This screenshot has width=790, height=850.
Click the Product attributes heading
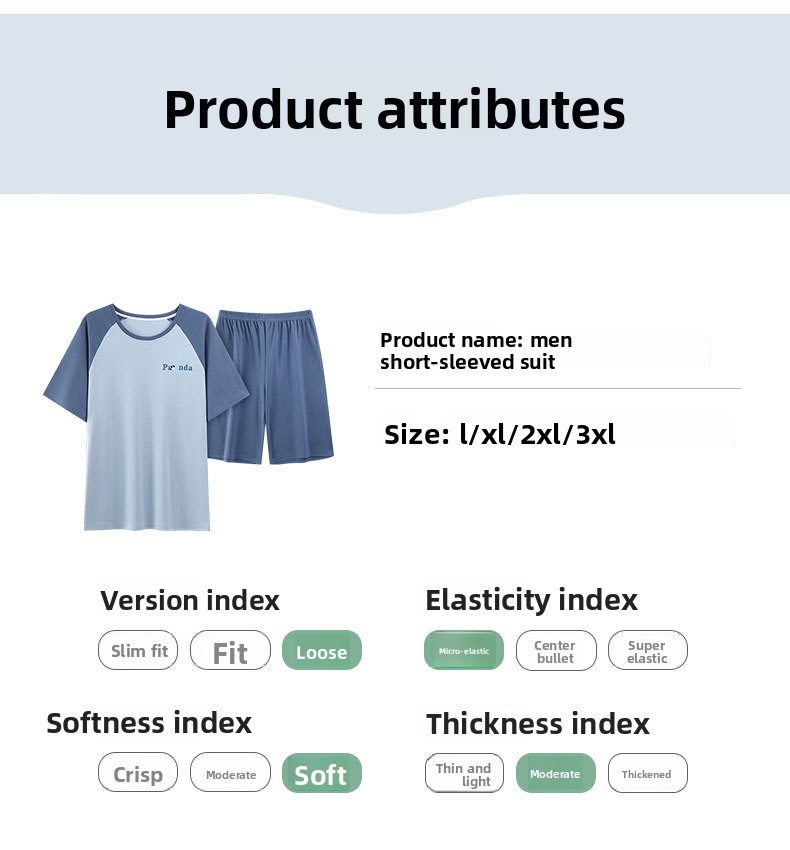click(x=395, y=110)
